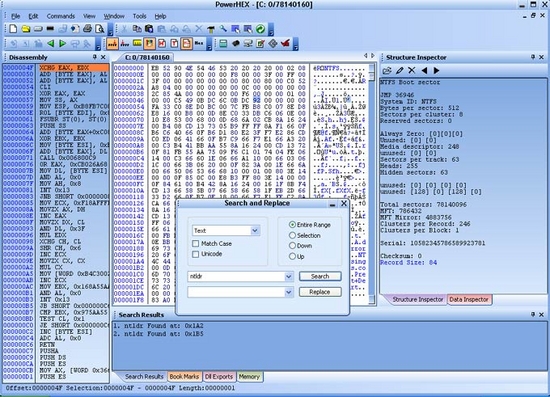Click the printer icon in toolbar
The image size is (550, 397).
(x=87, y=29)
